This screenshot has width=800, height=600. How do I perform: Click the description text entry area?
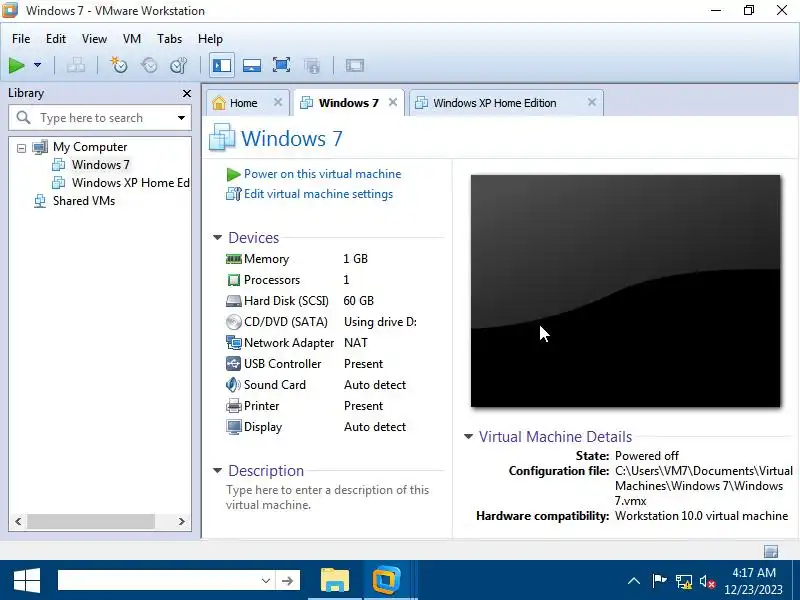pyautogui.click(x=328, y=497)
